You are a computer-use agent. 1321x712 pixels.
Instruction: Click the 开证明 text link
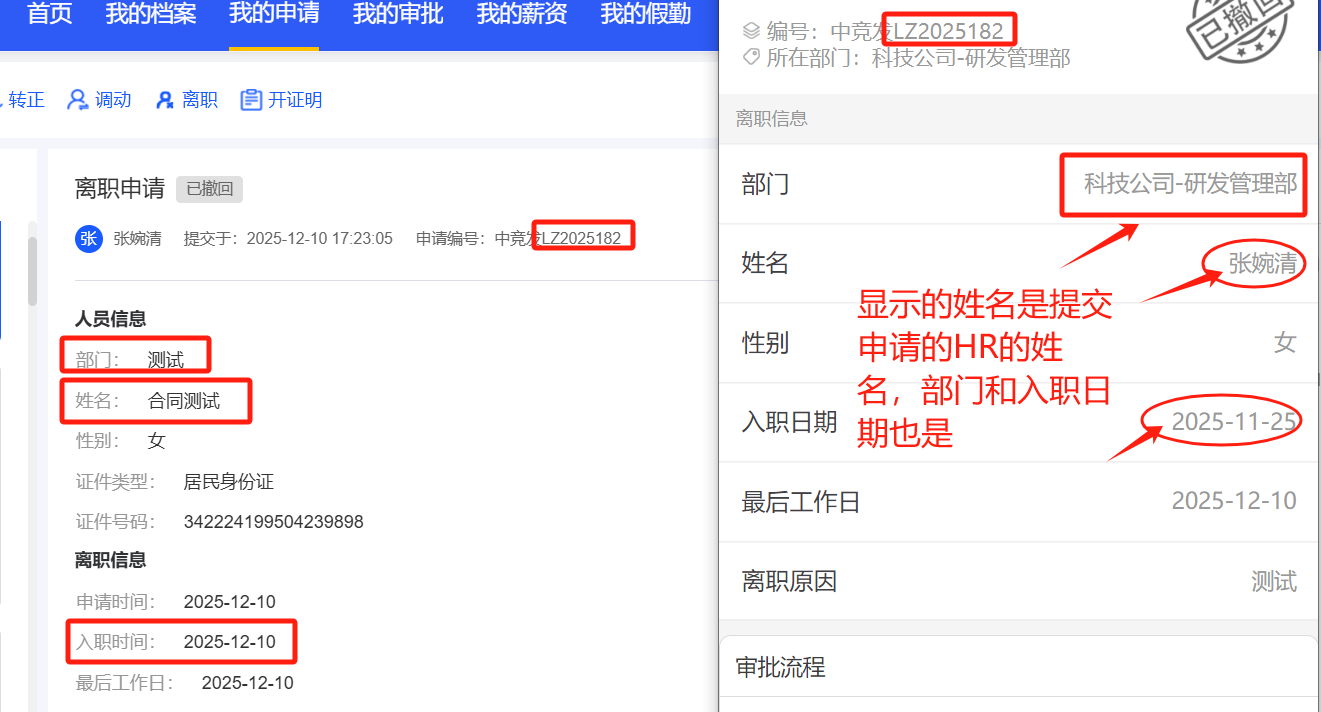pos(295,100)
